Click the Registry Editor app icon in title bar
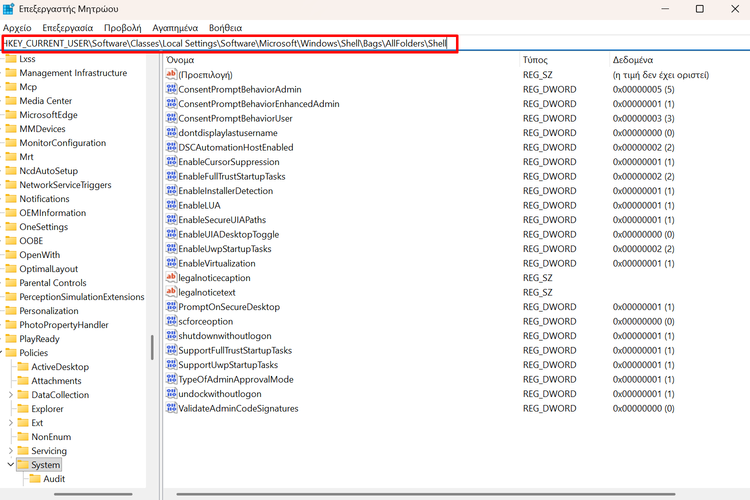 9,9
